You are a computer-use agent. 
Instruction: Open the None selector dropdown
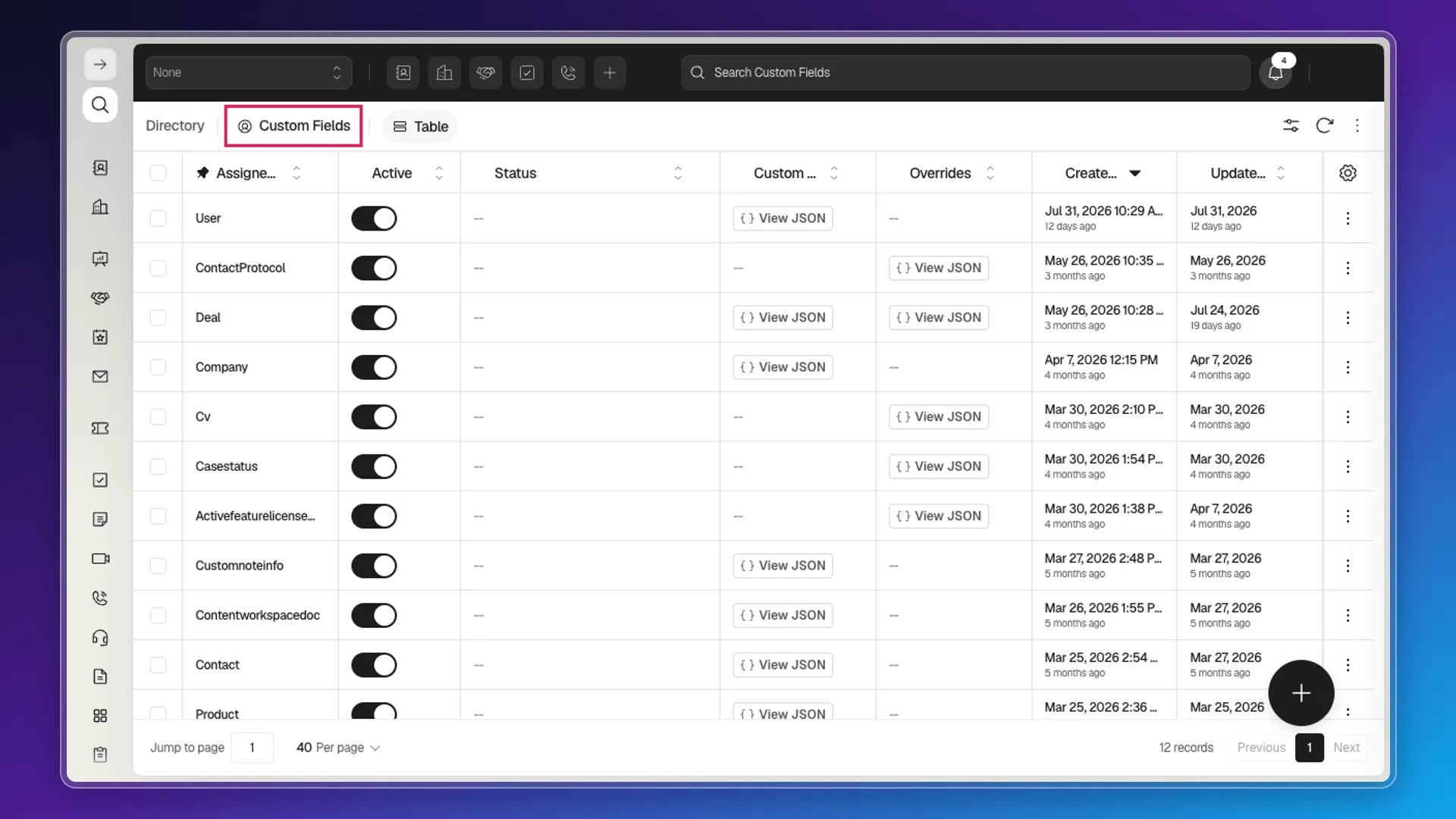pos(248,73)
